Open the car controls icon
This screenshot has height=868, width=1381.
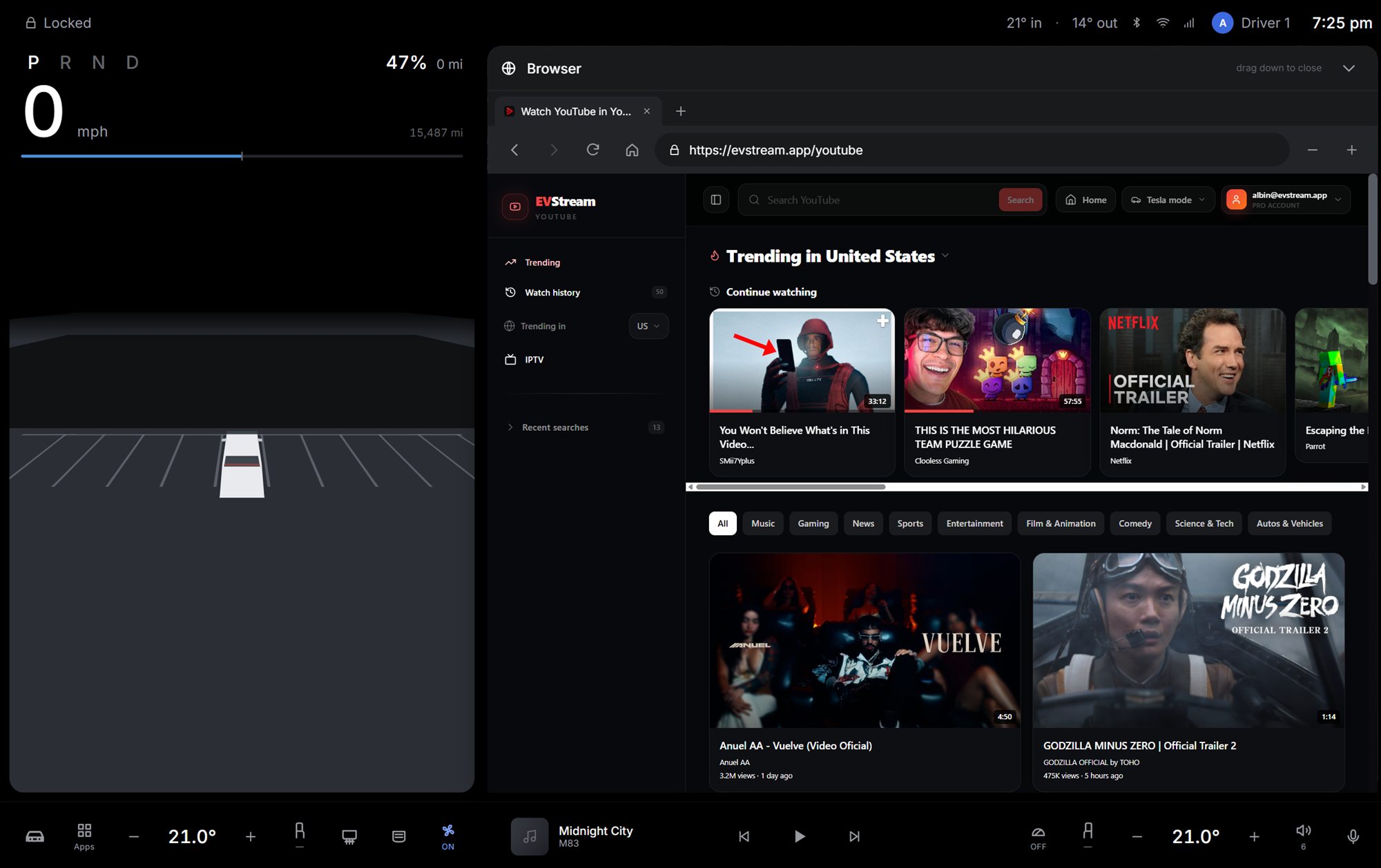pos(35,836)
